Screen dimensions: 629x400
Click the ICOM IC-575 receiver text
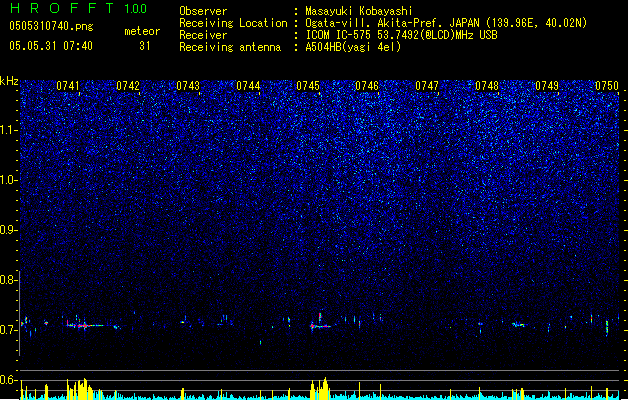tap(401, 35)
